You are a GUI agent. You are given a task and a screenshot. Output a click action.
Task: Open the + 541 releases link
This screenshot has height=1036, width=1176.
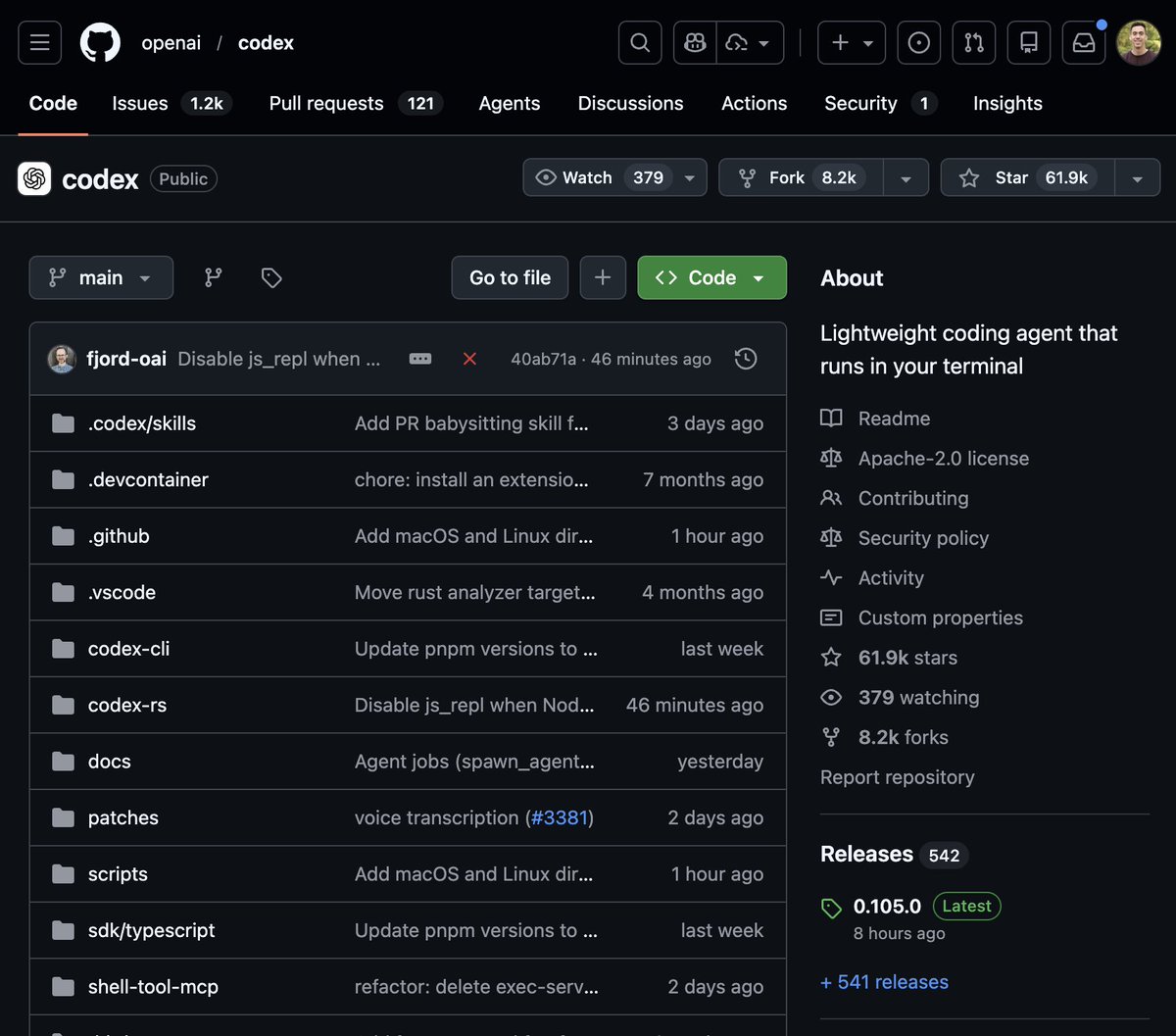pos(884,981)
